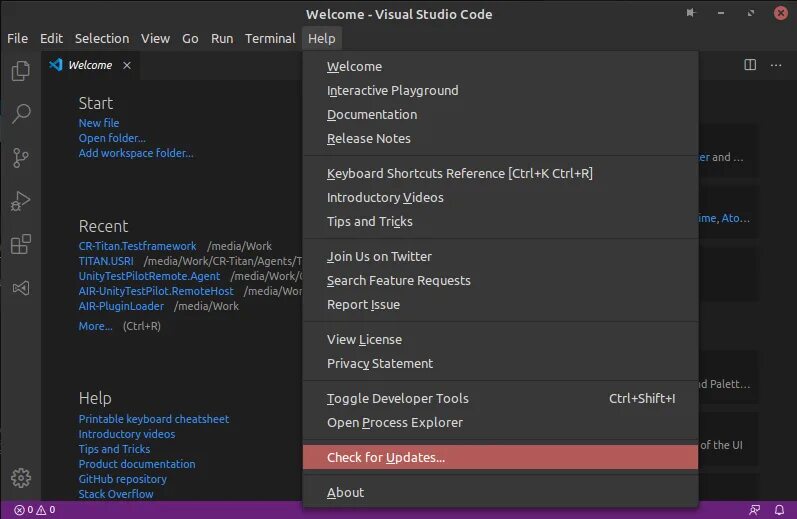
Task: Open the Terminal menu
Action: (x=270, y=38)
